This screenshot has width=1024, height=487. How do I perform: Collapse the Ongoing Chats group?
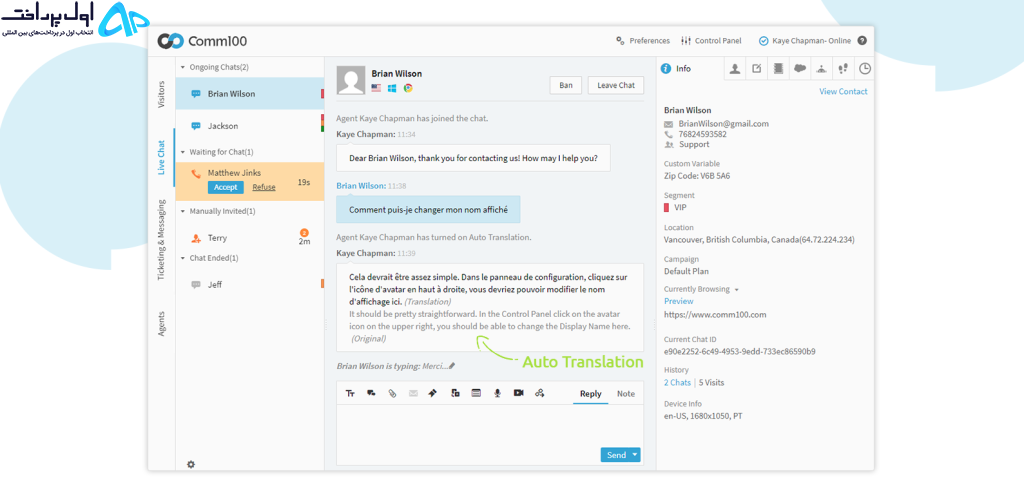[x=183, y=67]
